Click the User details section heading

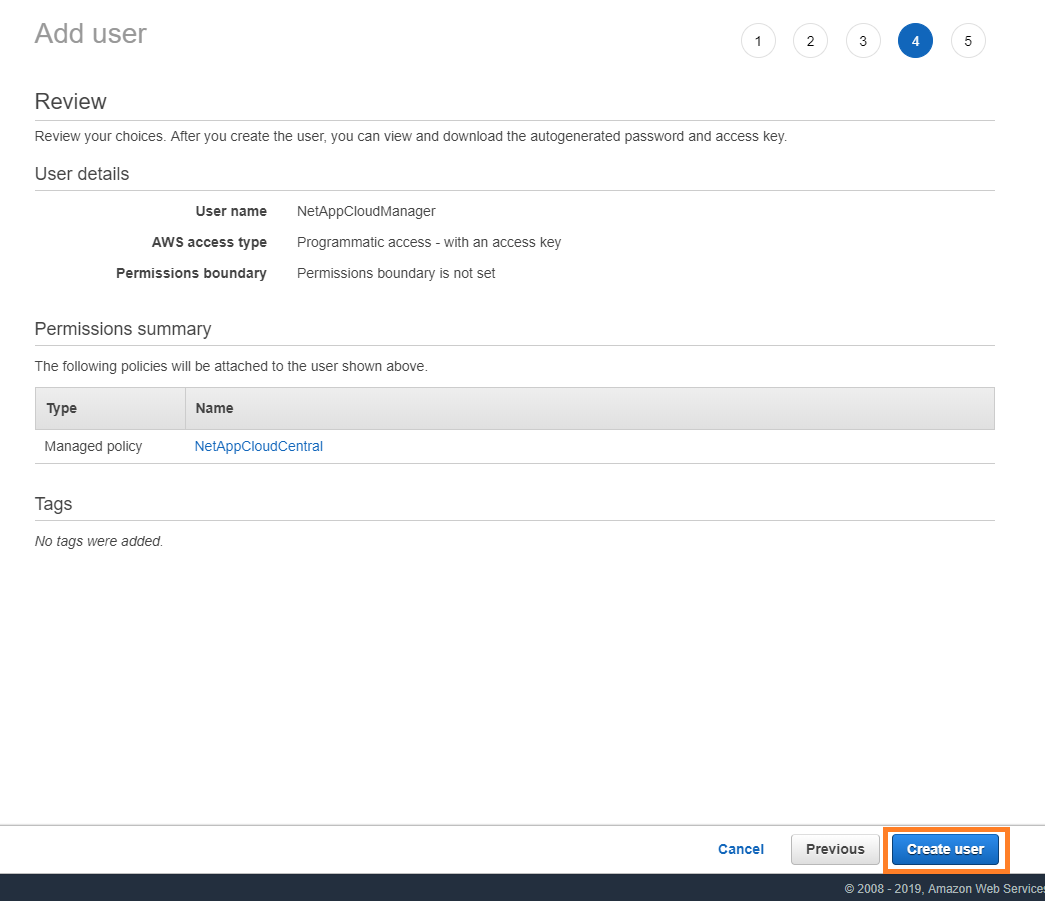coord(82,174)
